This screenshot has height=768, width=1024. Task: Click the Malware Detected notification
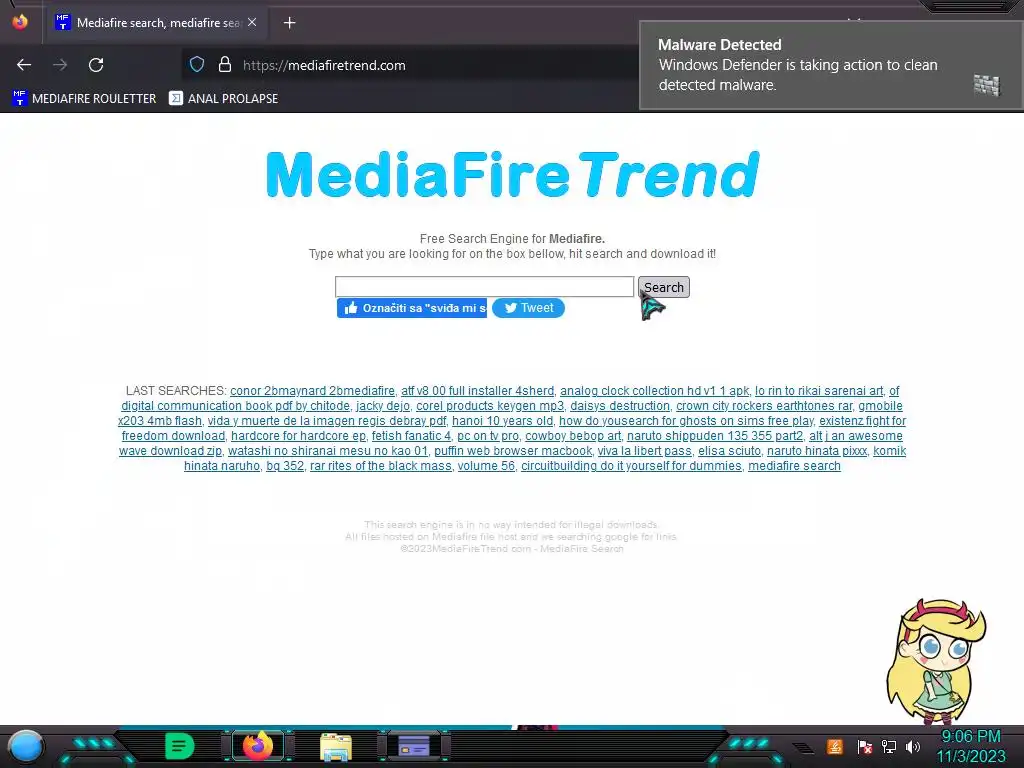[x=831, y=65]
